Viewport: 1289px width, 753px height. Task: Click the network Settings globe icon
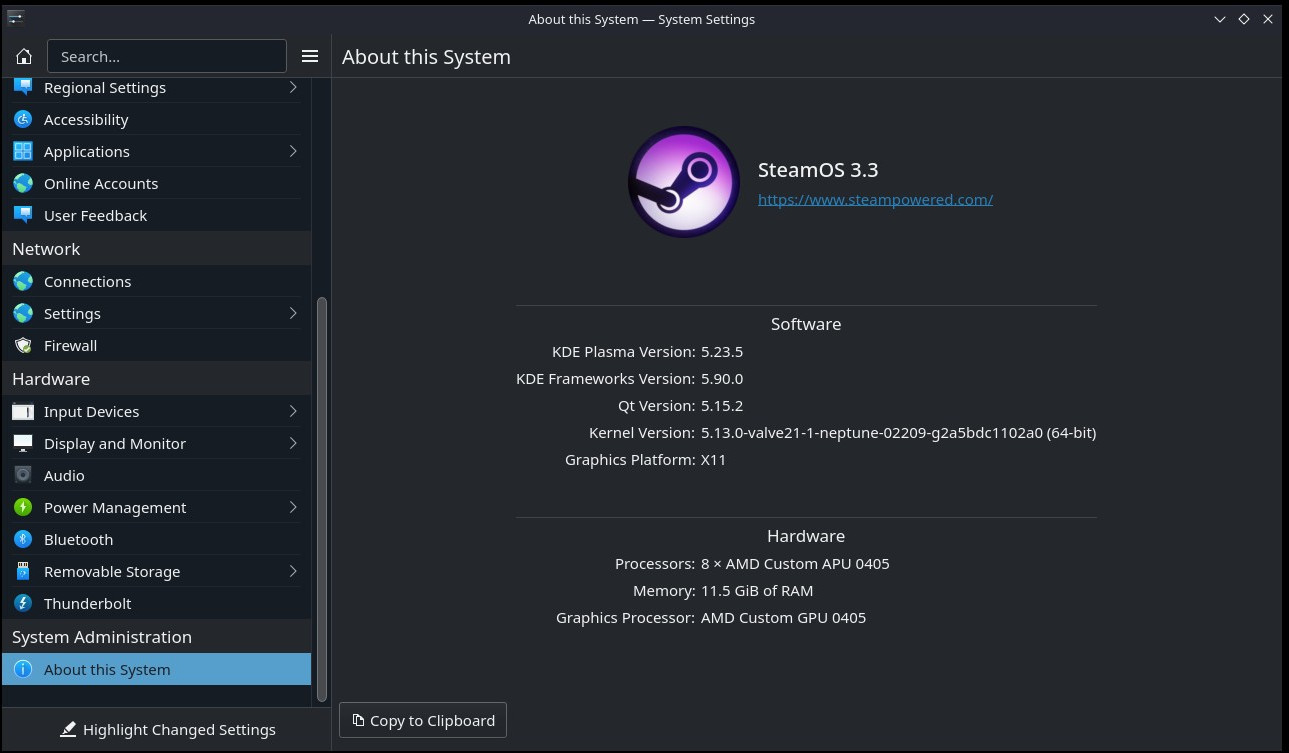tap(23, 313)
